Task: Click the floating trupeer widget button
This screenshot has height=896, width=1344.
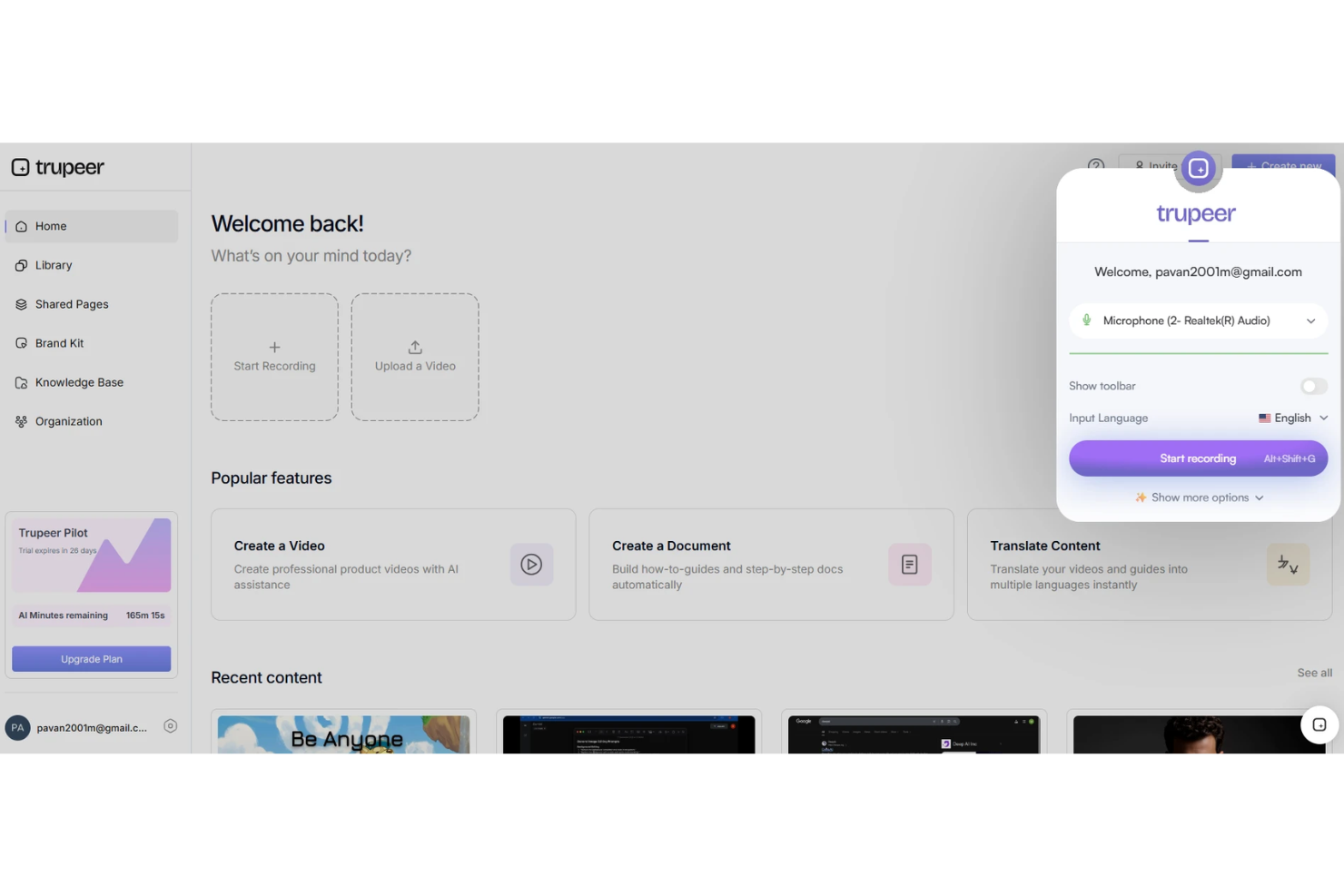Action: coord(1319,724)
